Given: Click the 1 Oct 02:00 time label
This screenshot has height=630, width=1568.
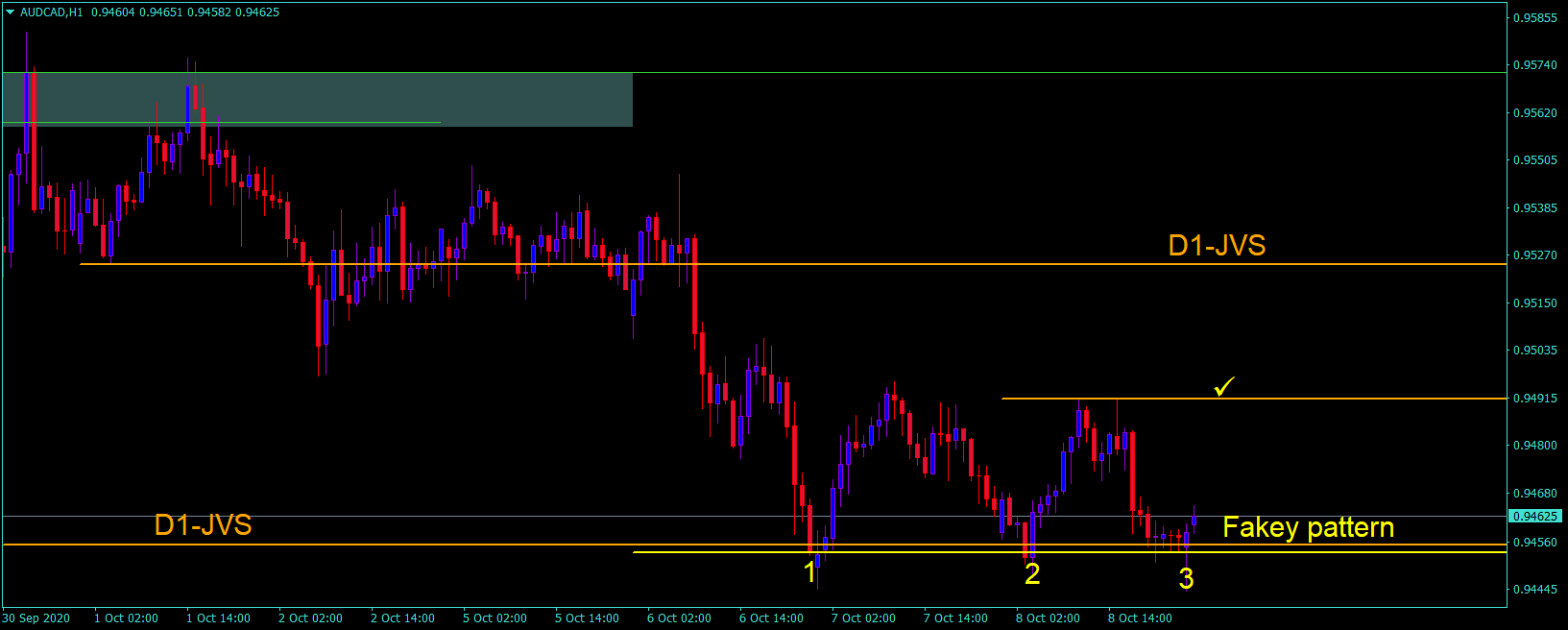Looking at the screenshot, I should [x=126, y=618].
